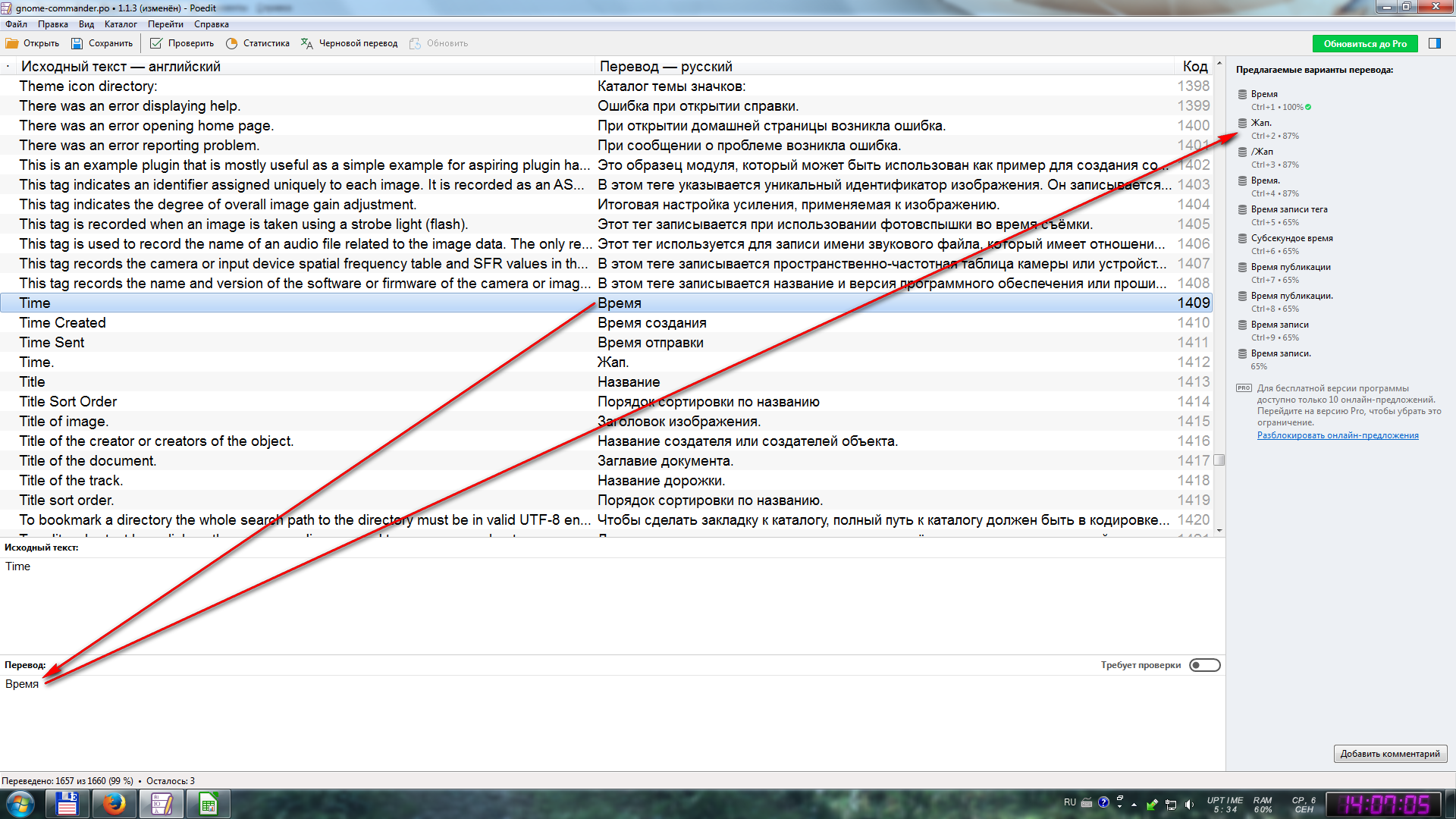Open the Каталог menu

click(121, 24)
